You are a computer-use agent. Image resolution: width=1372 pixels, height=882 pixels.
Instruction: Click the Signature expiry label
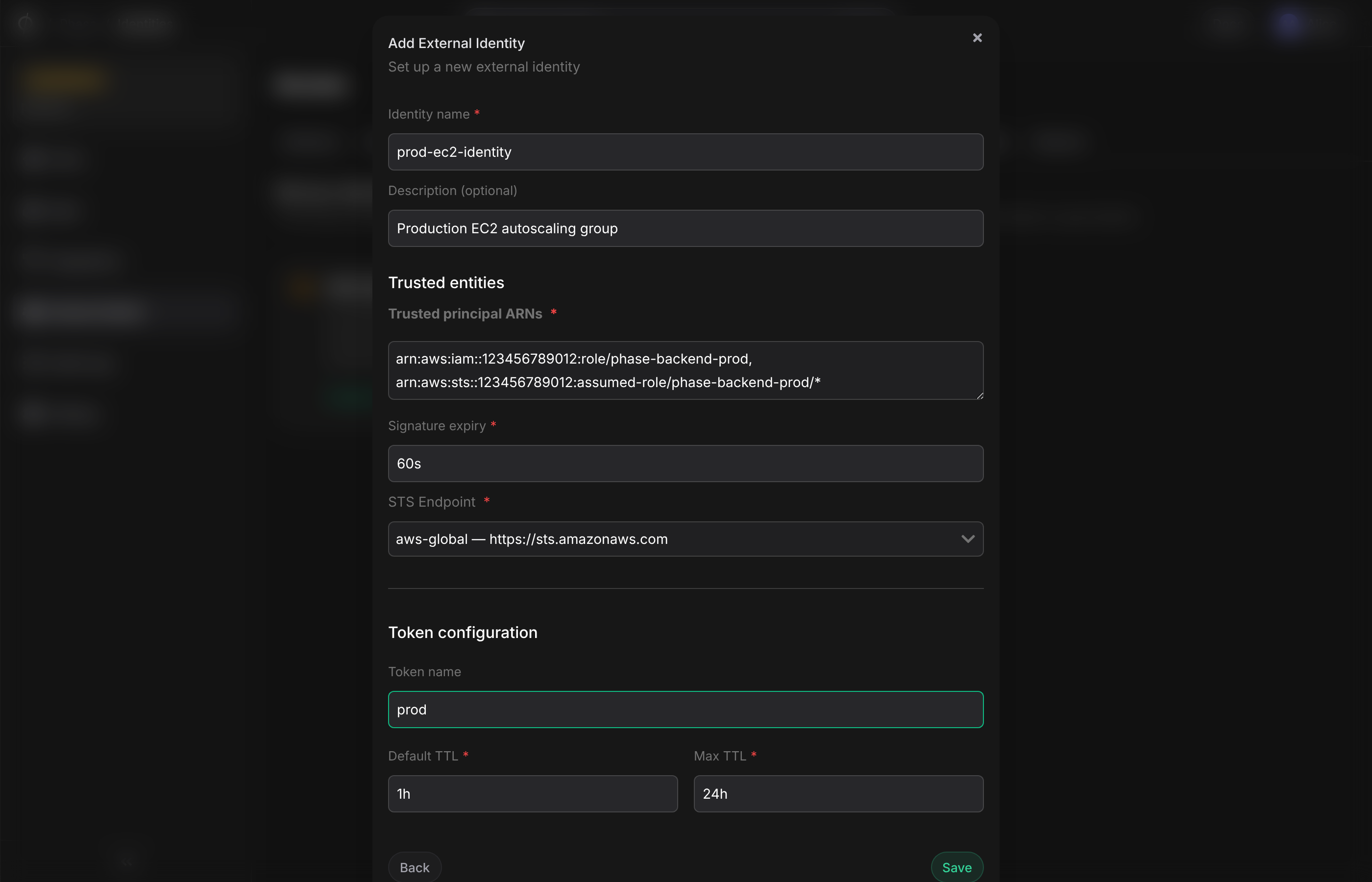click(436, 426)
